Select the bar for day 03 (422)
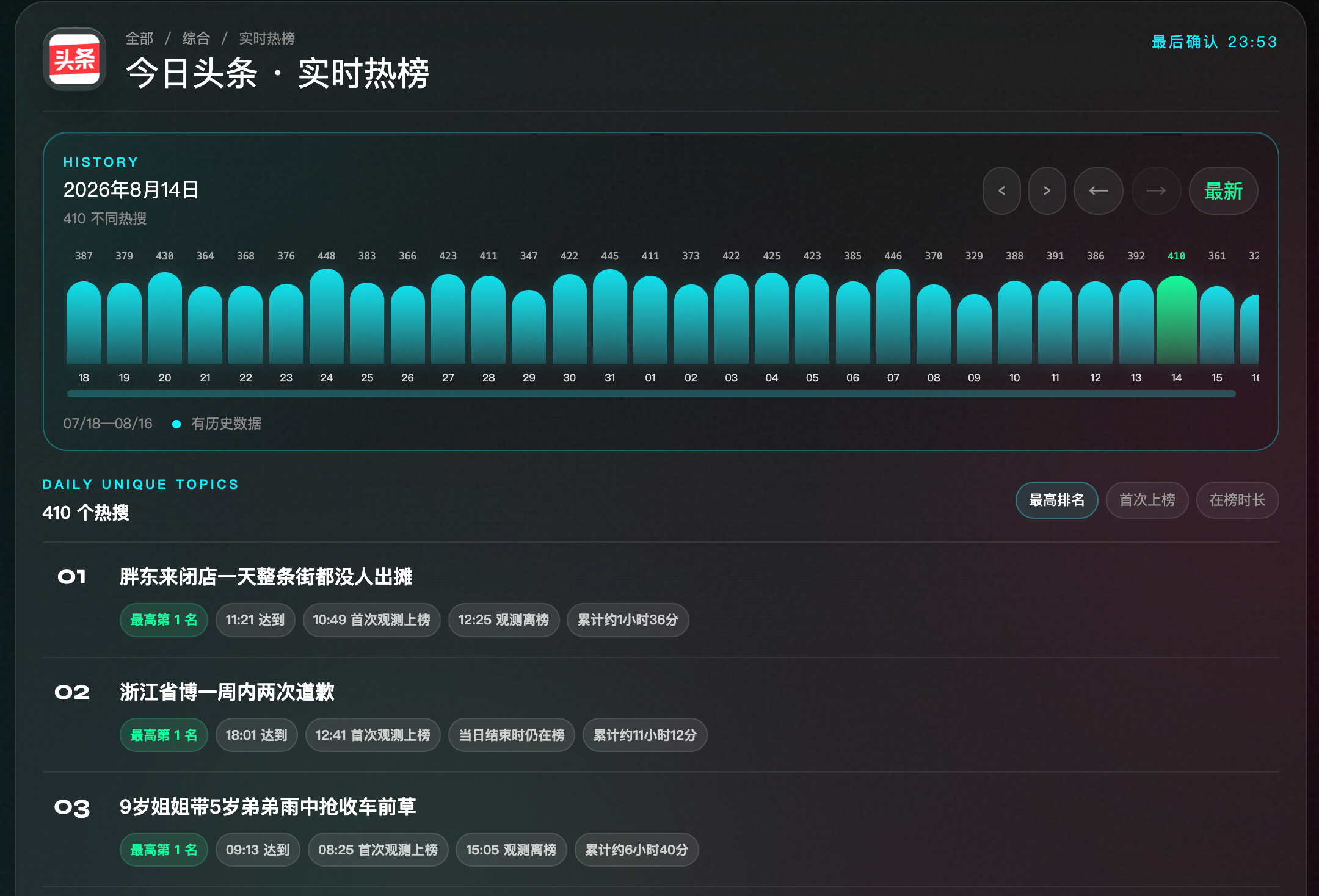Viewport: 1319px width, 896px height. point(731,319)
